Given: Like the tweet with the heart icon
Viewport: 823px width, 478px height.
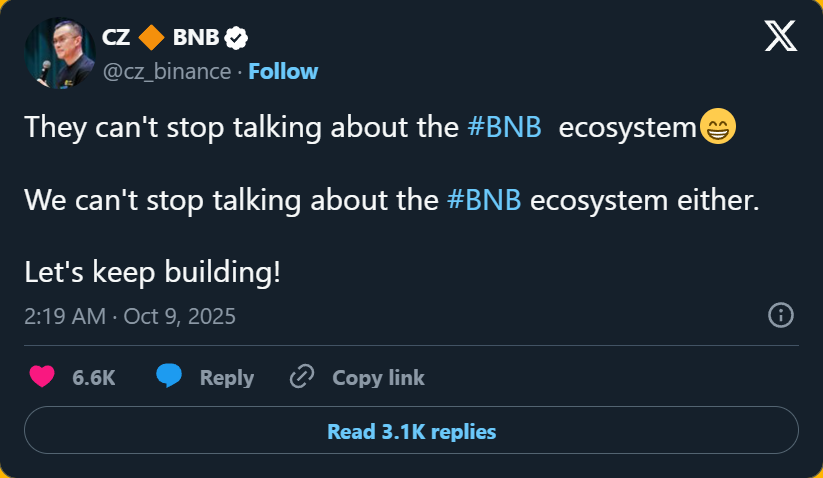Looking at the screenshot, I should pos(42,377).
